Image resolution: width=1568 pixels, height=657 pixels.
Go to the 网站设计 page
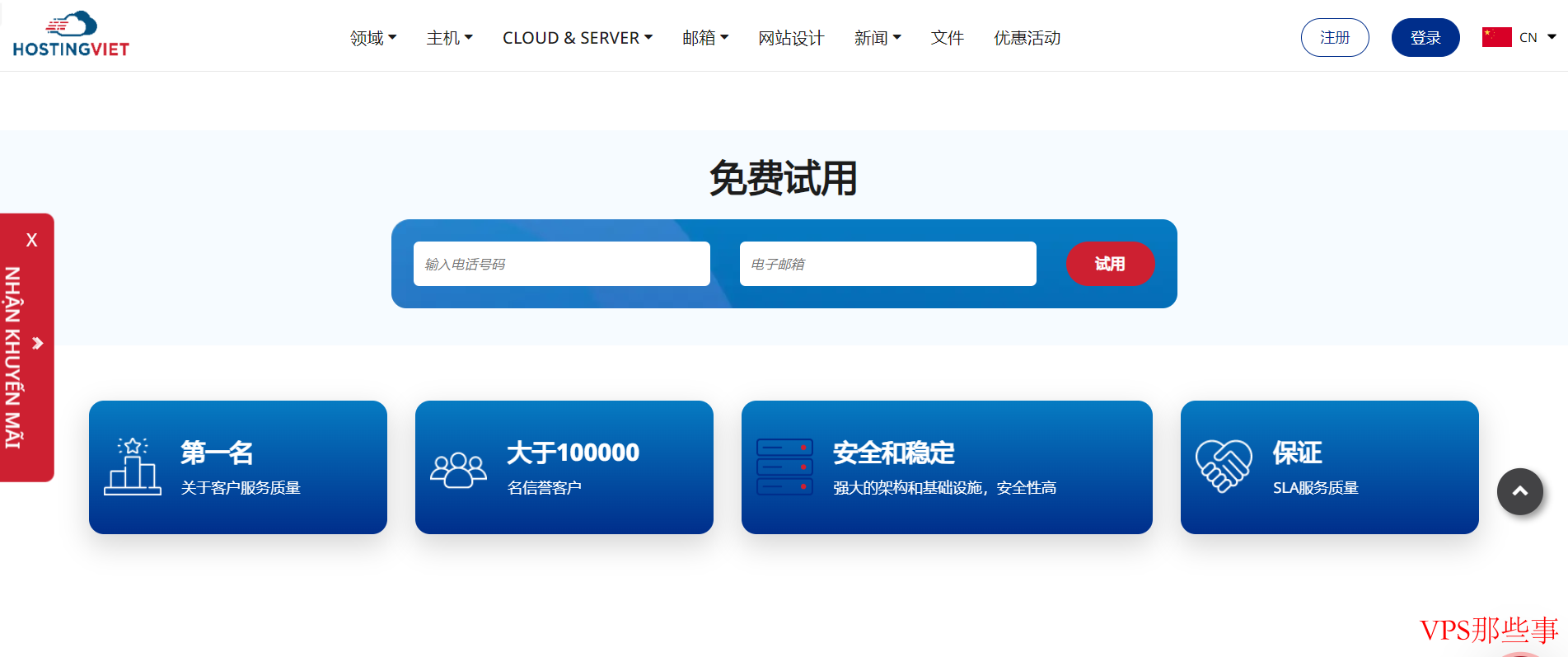coord(791,38)
